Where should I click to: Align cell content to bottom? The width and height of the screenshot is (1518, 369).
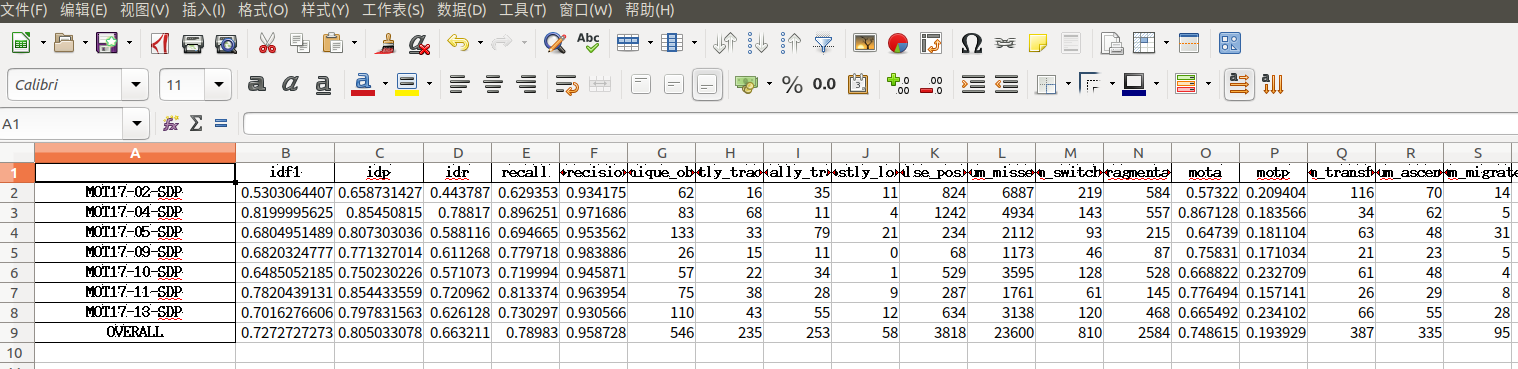708,85
